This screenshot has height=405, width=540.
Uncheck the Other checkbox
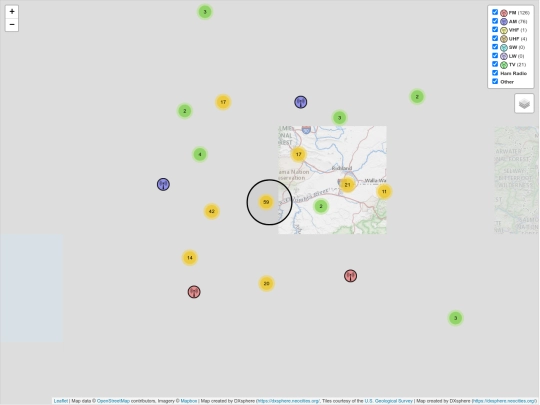coord(495,81)
